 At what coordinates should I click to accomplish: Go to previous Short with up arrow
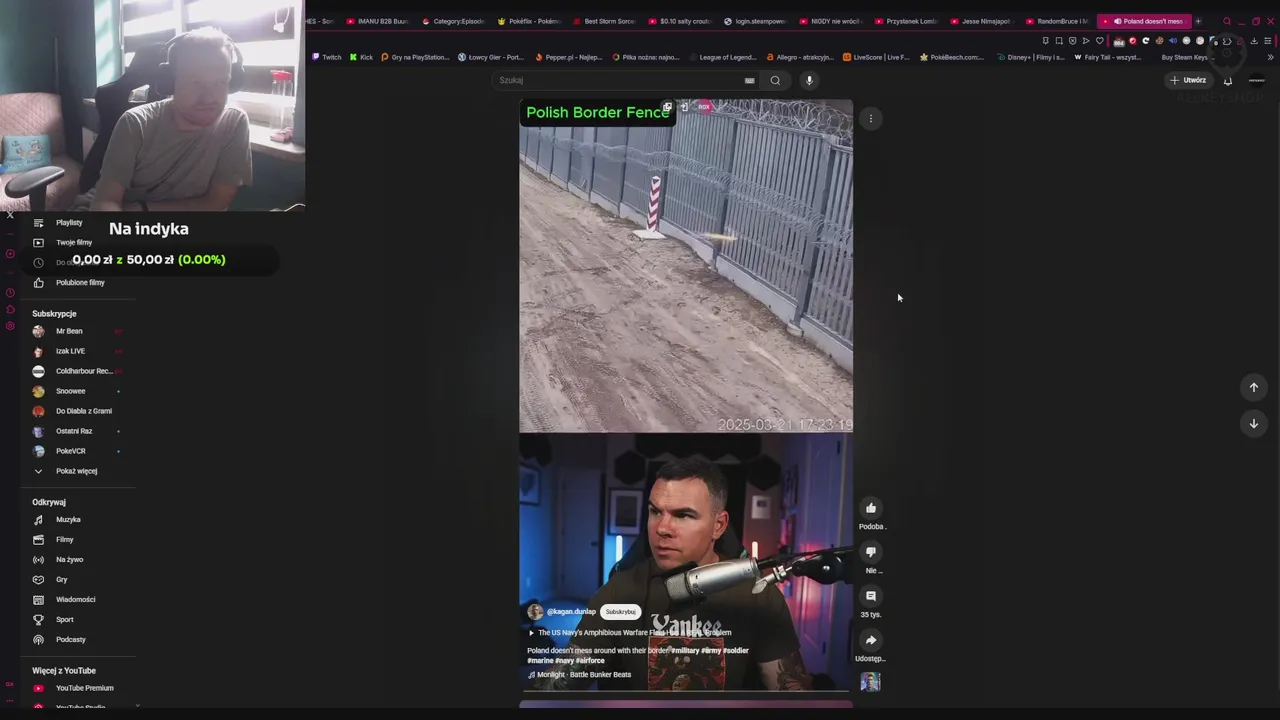pyautogui.click(x=1253, y=387)
